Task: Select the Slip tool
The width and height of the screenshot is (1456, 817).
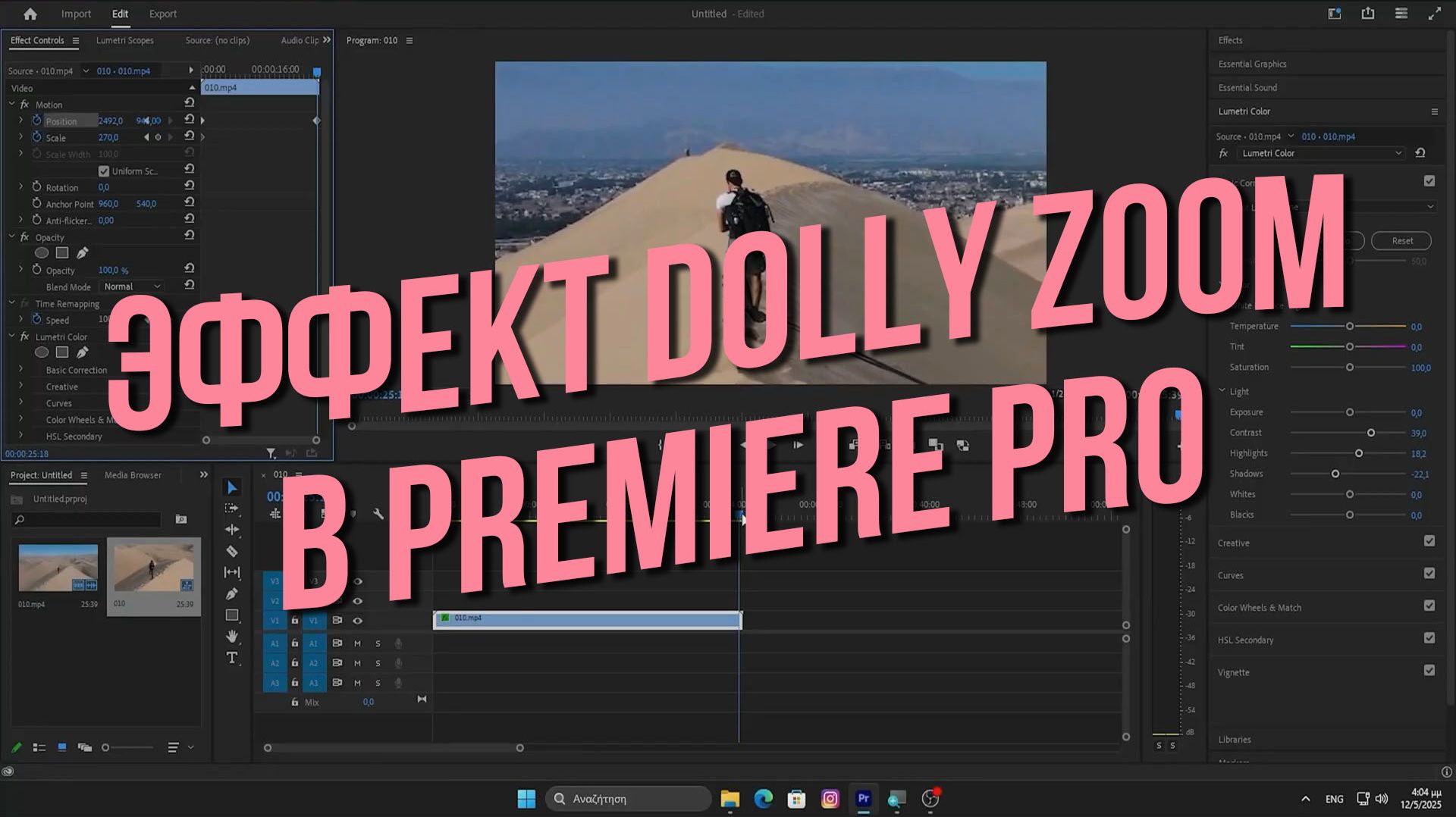Action: point(233,572)
